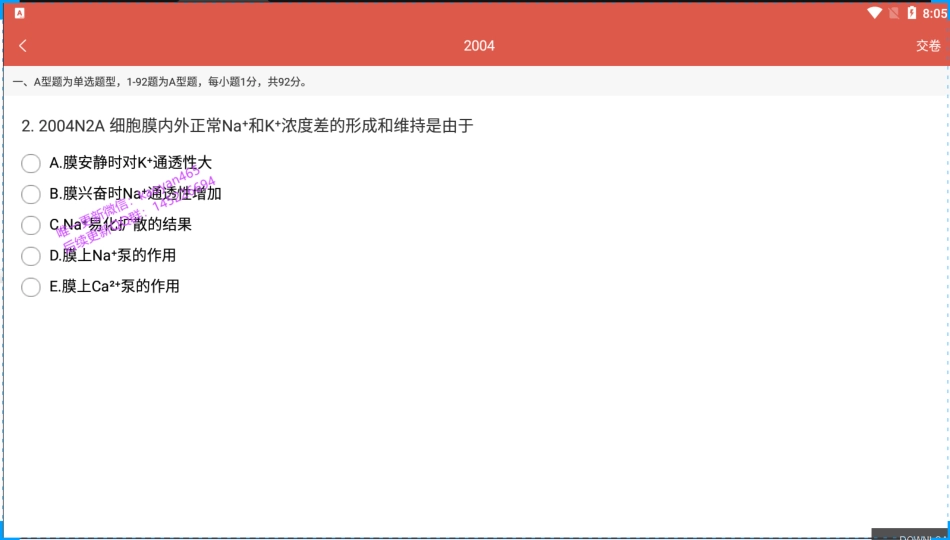Click the app notification icon top-left
This screenshot has height=540, width=950.
point(19,13)
